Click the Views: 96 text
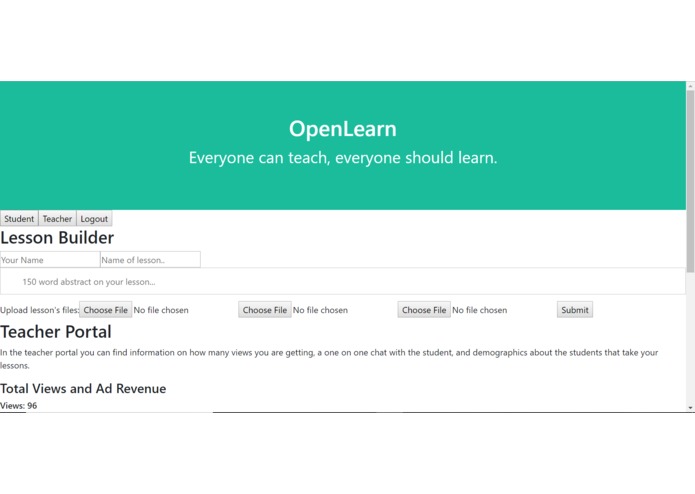The image size is (695, 494). 19,406
